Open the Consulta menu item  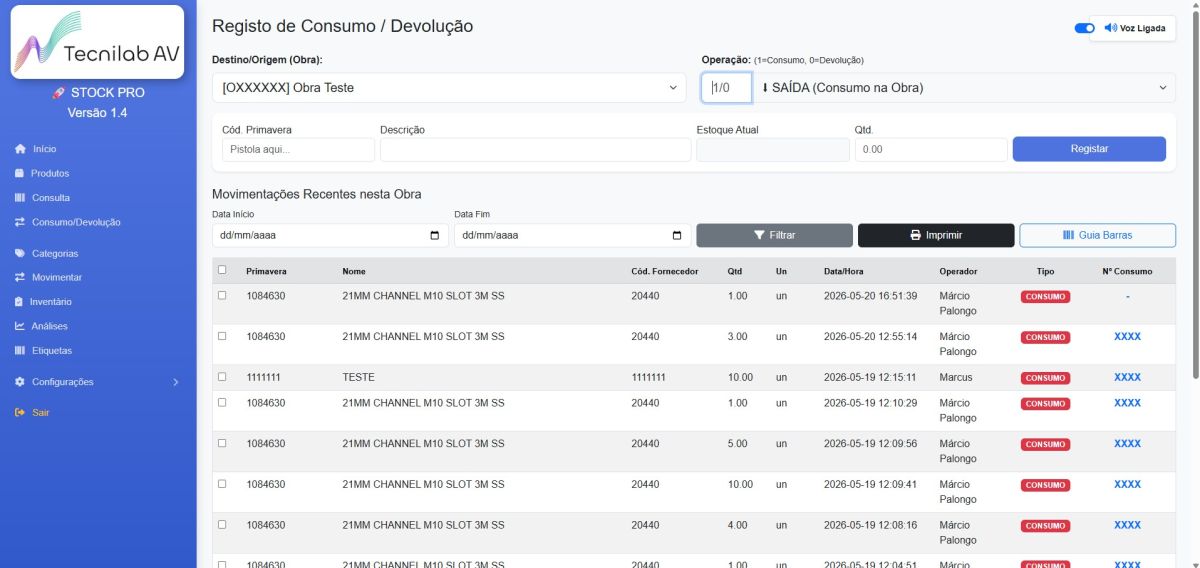(x=51, y=198)
